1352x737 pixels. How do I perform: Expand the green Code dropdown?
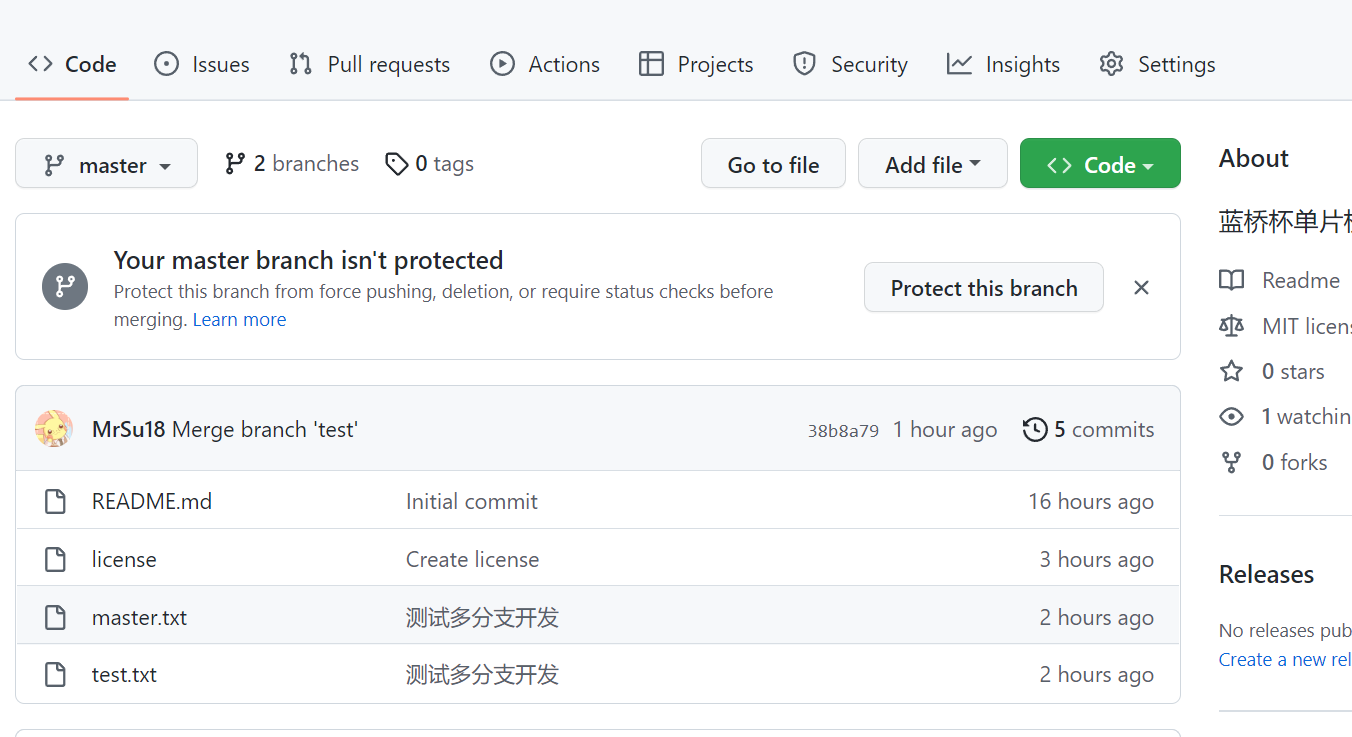point(1100,164)
